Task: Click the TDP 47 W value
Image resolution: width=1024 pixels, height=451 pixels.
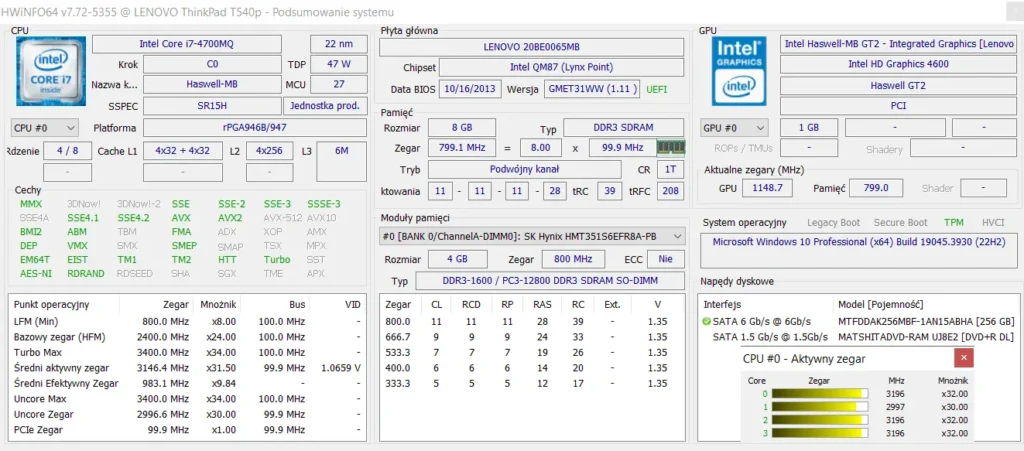Action: [x=338, y=65]
